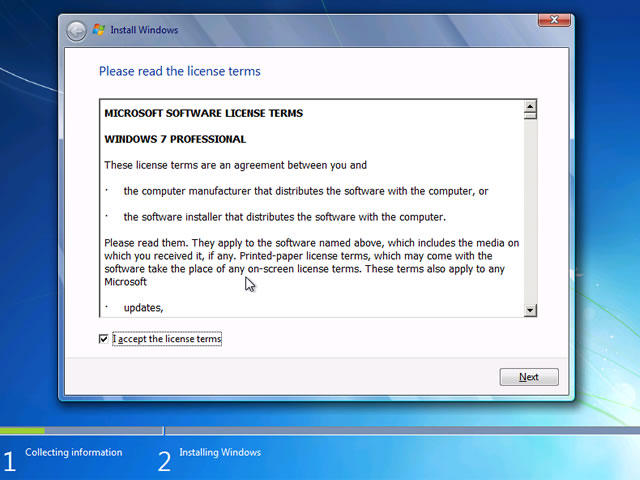Click the "Install Windows" window title
Screen dimensions: 640x480
(x=144, y=30)
